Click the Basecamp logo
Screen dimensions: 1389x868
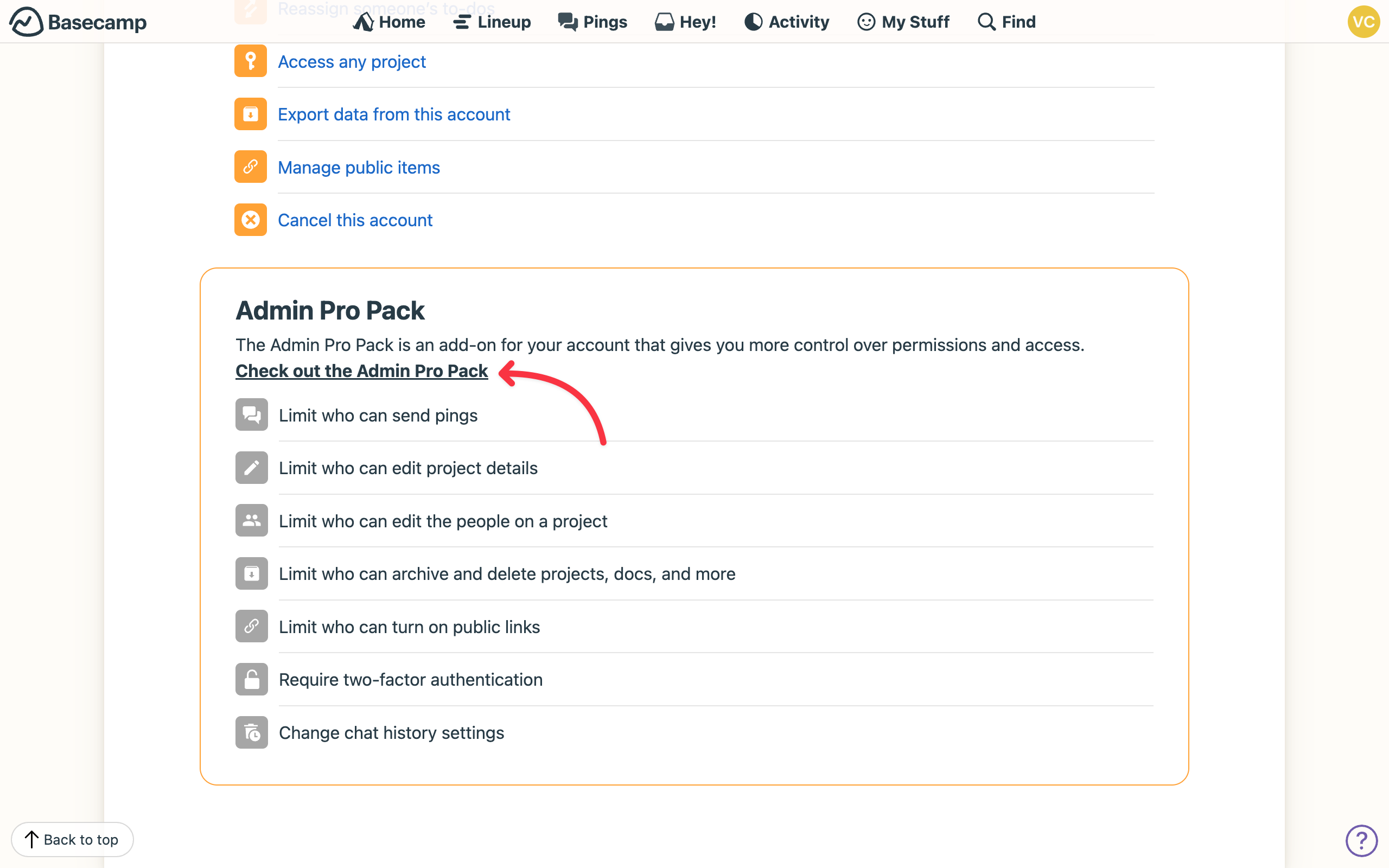78,22
